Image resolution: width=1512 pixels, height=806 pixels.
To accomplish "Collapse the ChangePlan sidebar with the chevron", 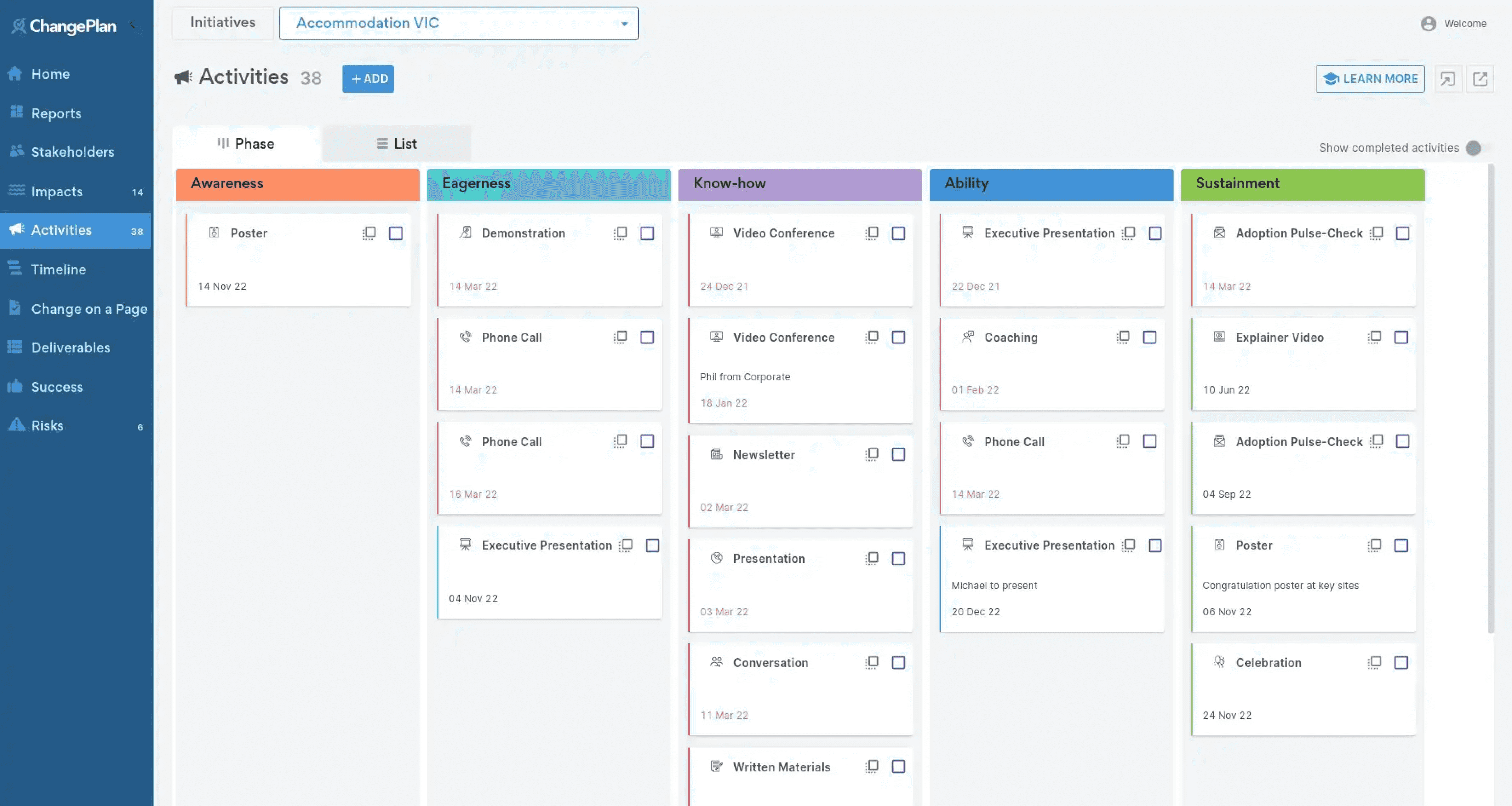I will pos(133,25).
